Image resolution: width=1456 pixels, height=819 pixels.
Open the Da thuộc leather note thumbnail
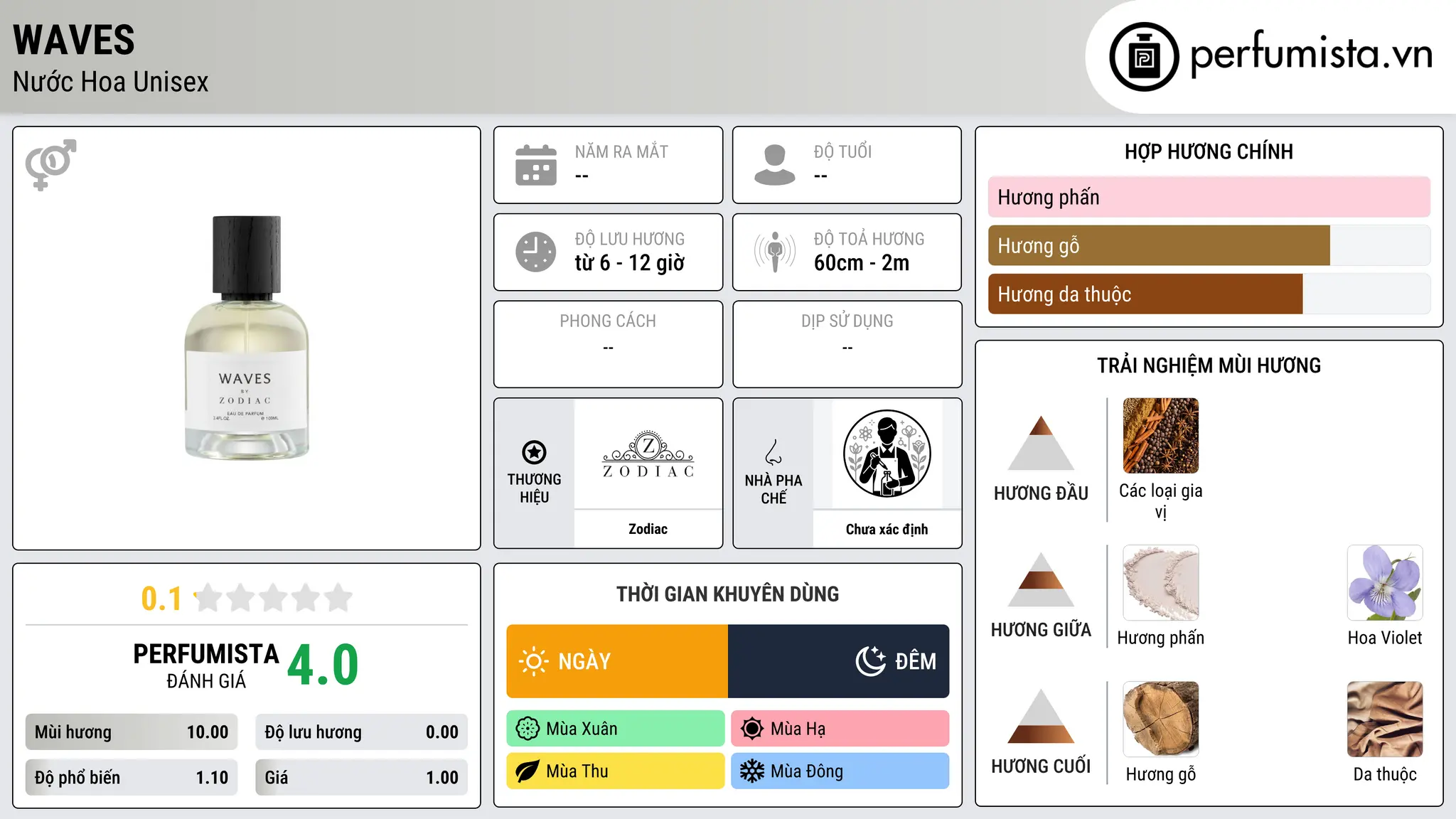[1385, 719]
